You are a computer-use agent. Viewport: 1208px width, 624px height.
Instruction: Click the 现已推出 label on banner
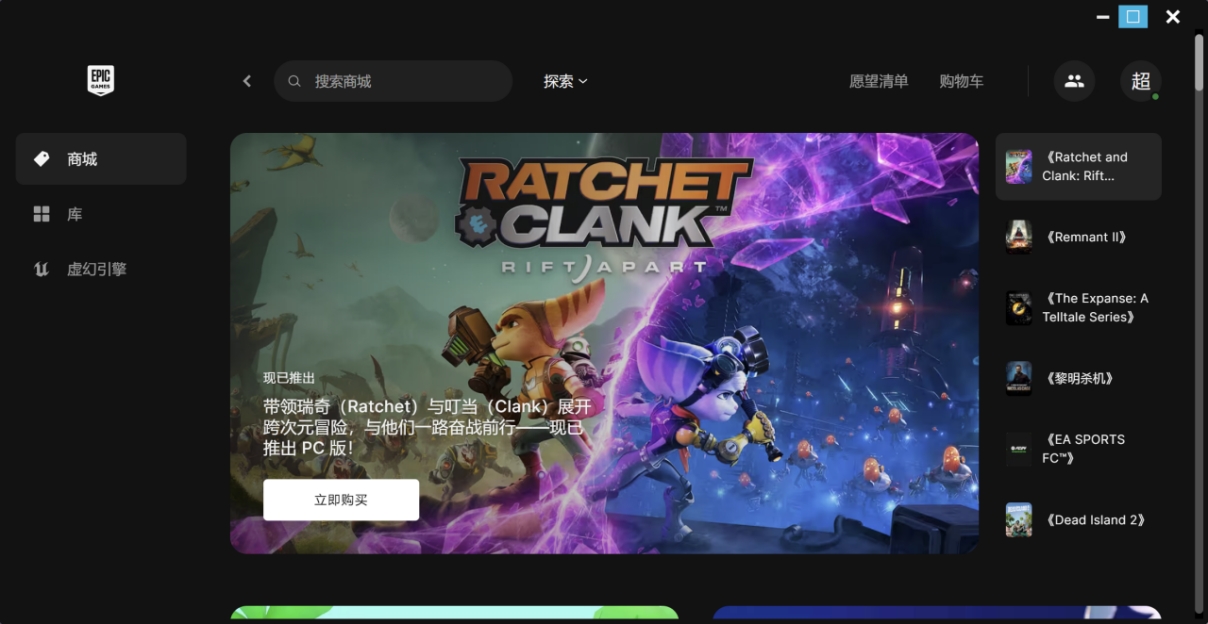[289, 378]
